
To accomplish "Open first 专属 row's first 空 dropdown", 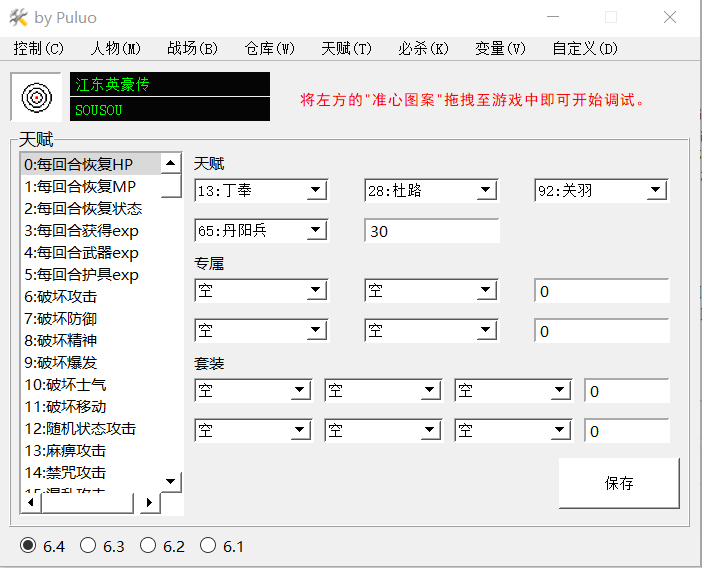I will 316,290.
